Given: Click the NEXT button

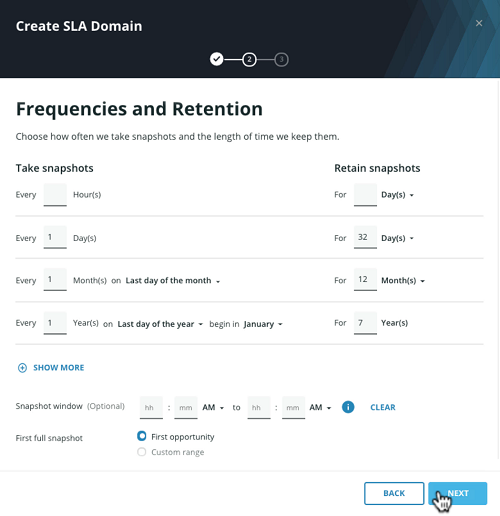Looking at the screenshot, I should pyautogui.click(x=458, y=493).
